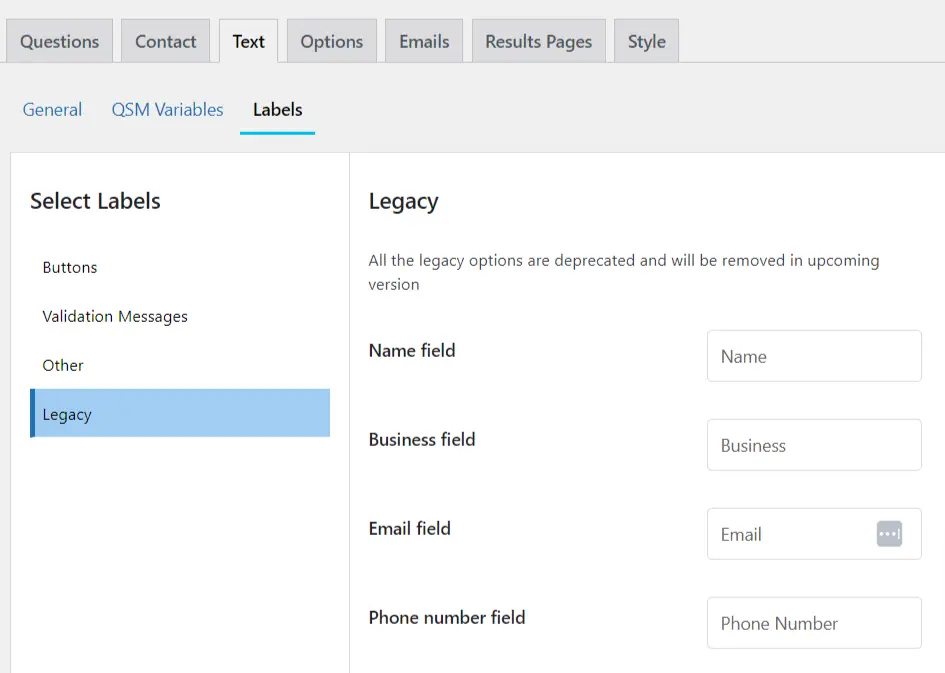Select the Text tab

(x=247, y=40)
